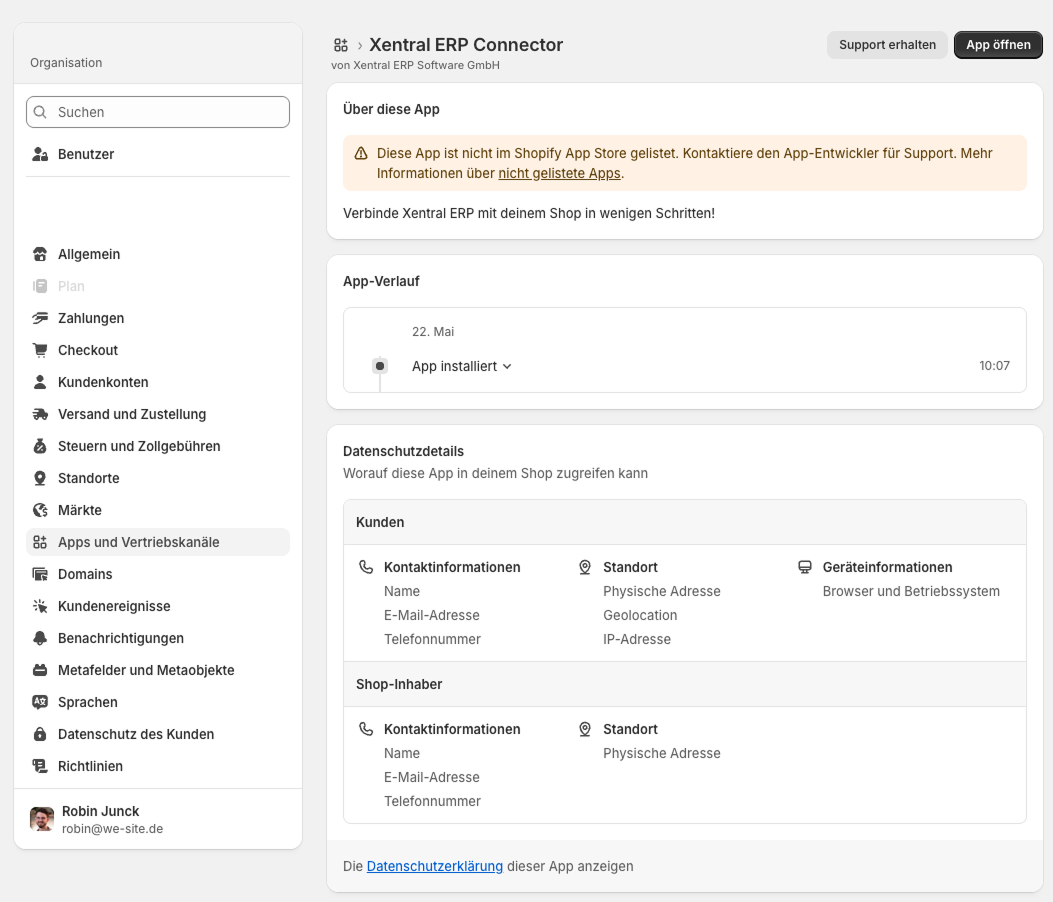This screenshot has height=902, width=1053.
Task: Click the Kundenereignisse cursor icon
Action: [40, 606]
